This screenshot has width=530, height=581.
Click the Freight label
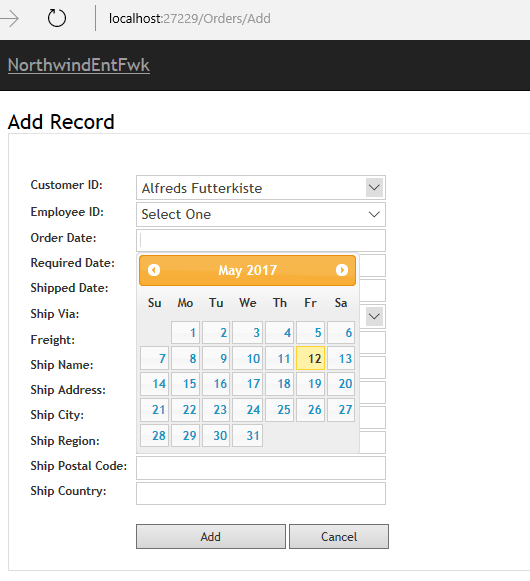pos(53,340)
